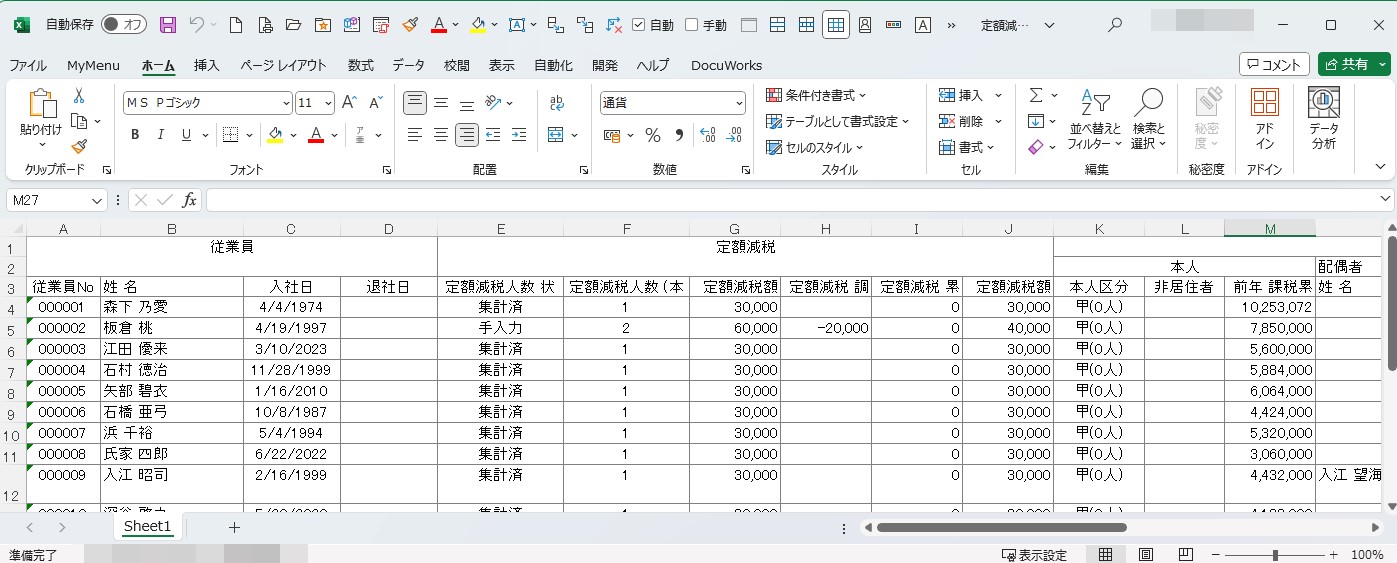
Task: Select the Sheet1 sheet tab
Action: tap(147, 526)
